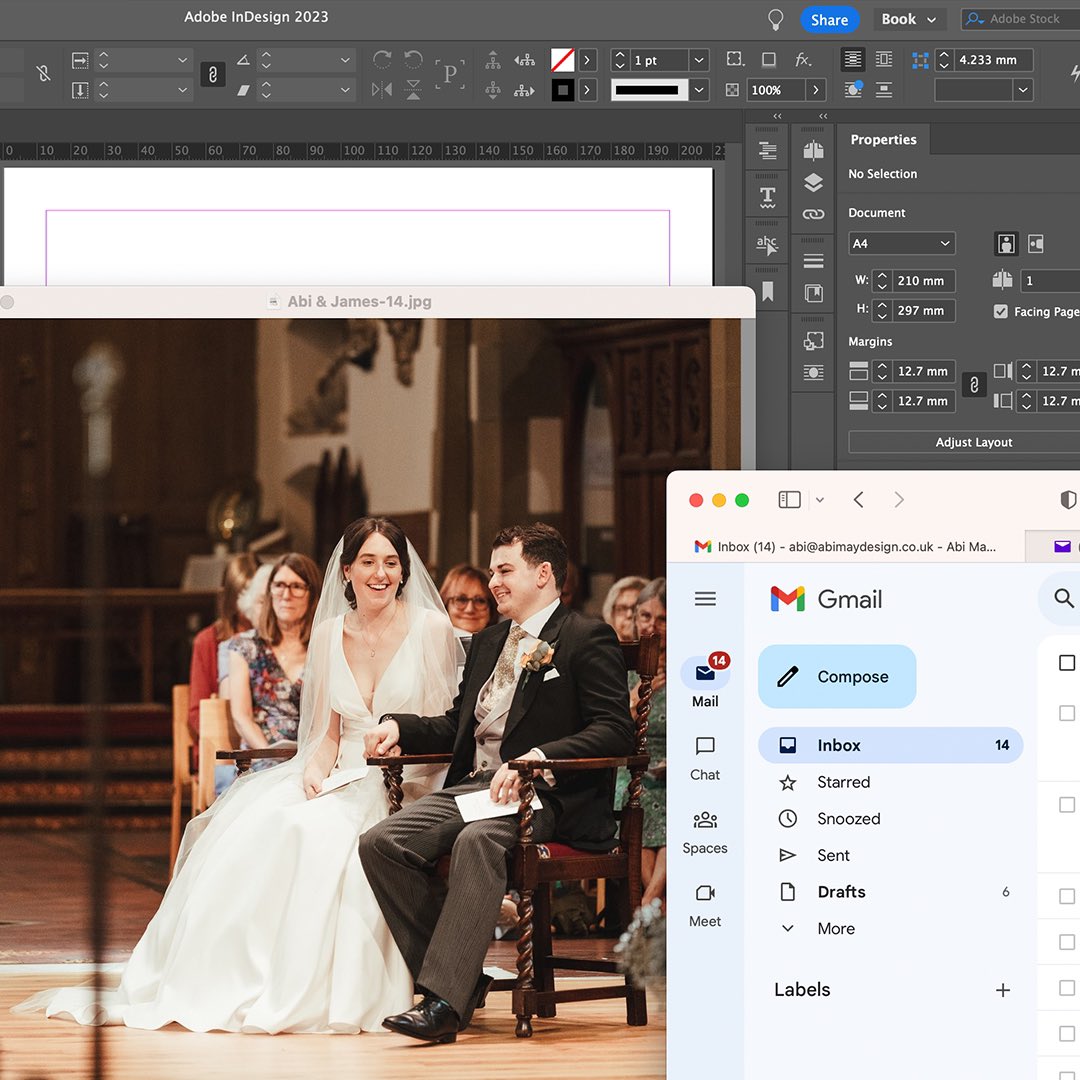Collapse the left panel dock arrows
Image resolution: width=1080 pixels, height=1080 pixels.
click(777, 116)
